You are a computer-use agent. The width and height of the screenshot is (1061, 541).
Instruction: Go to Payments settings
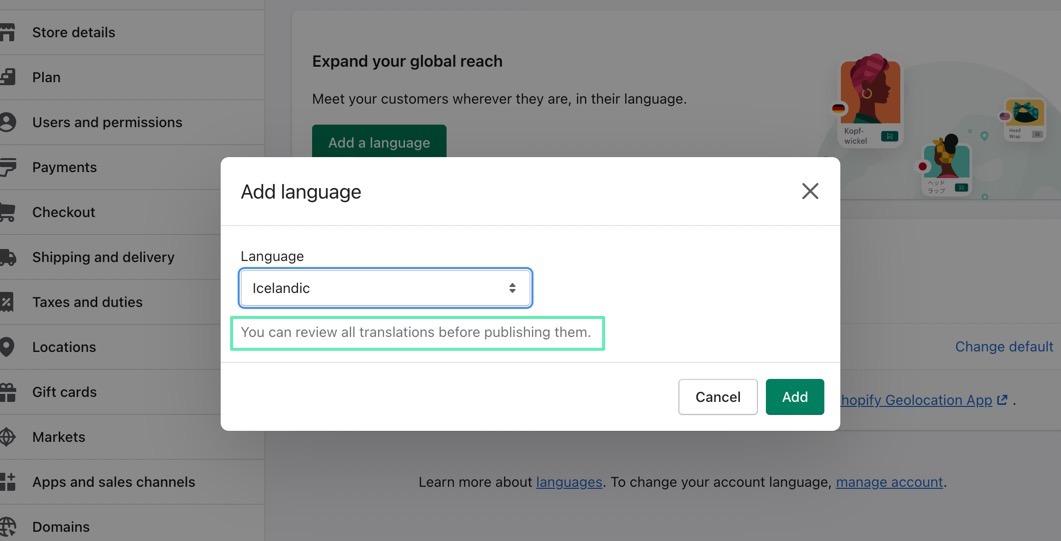coord(64,167)
